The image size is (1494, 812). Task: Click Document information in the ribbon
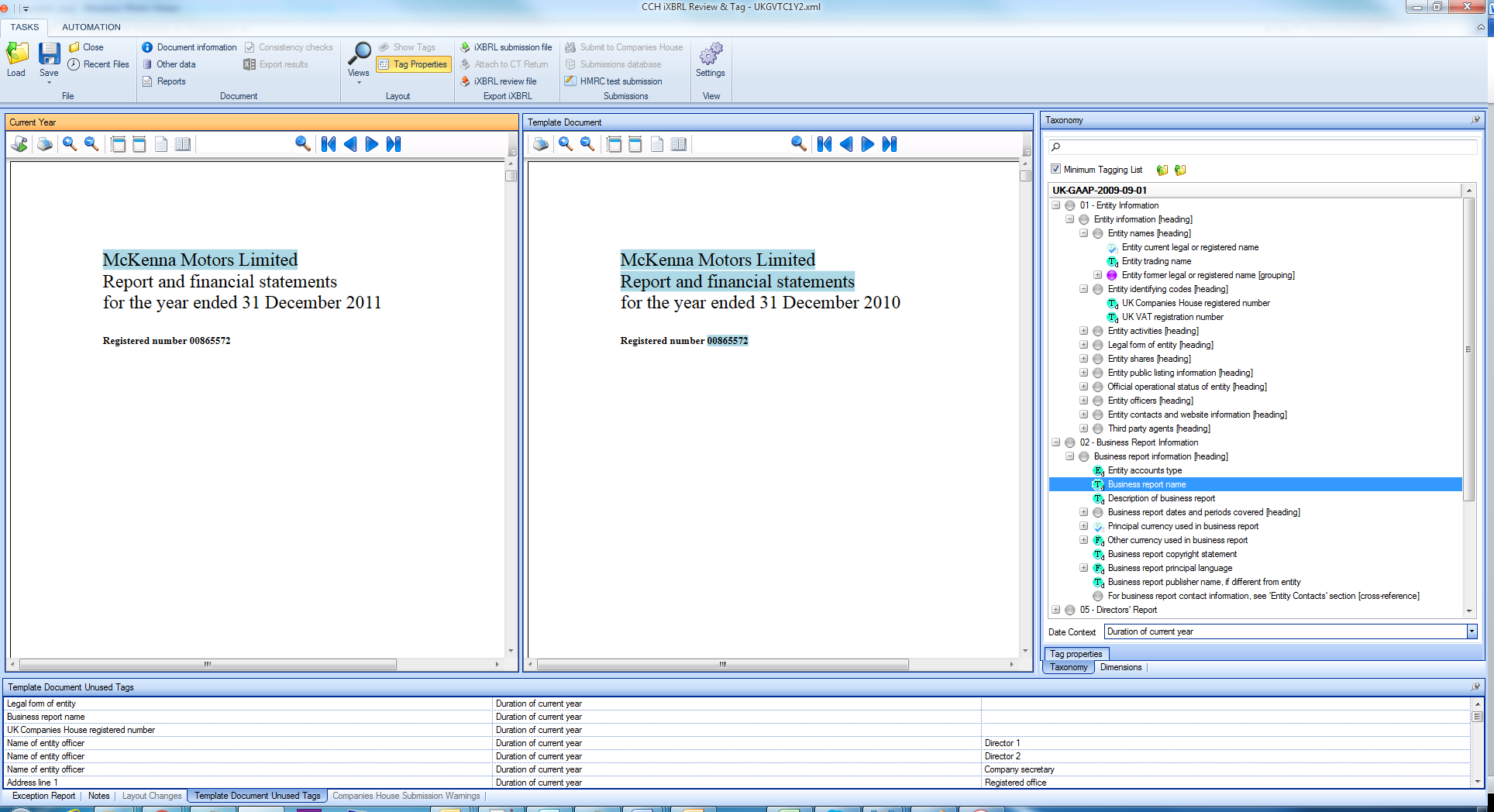189,47
